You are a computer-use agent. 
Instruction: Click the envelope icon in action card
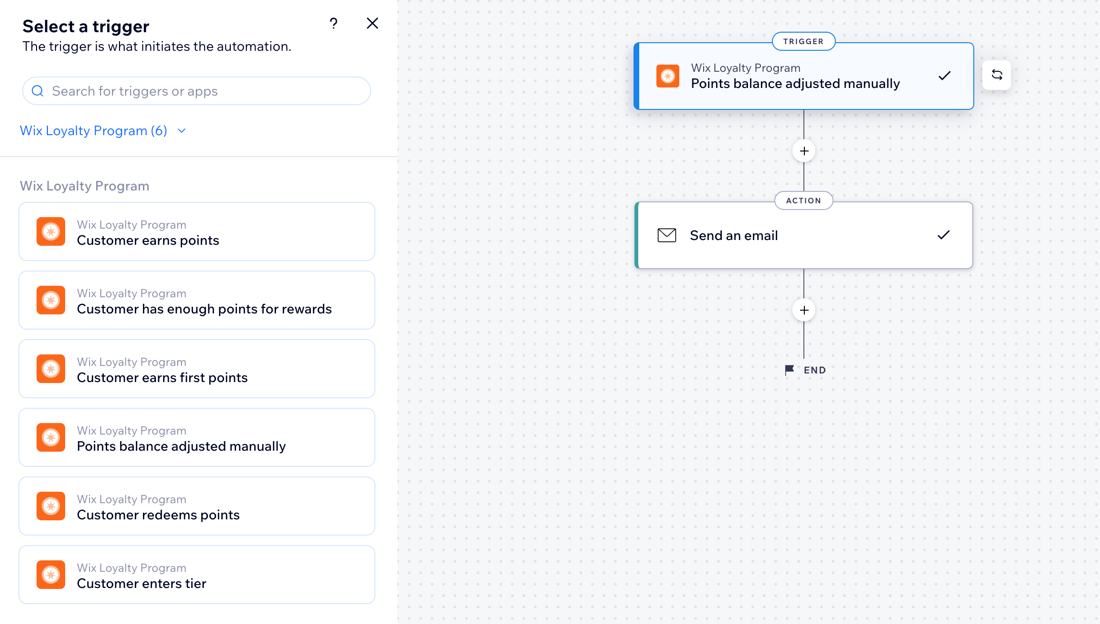[x=666, y=235]
